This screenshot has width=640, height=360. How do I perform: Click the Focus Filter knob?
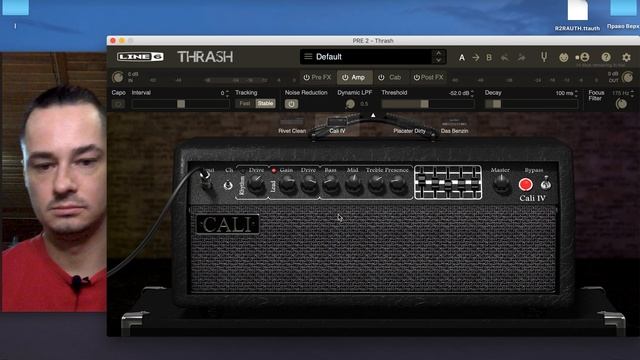(621, 104)
